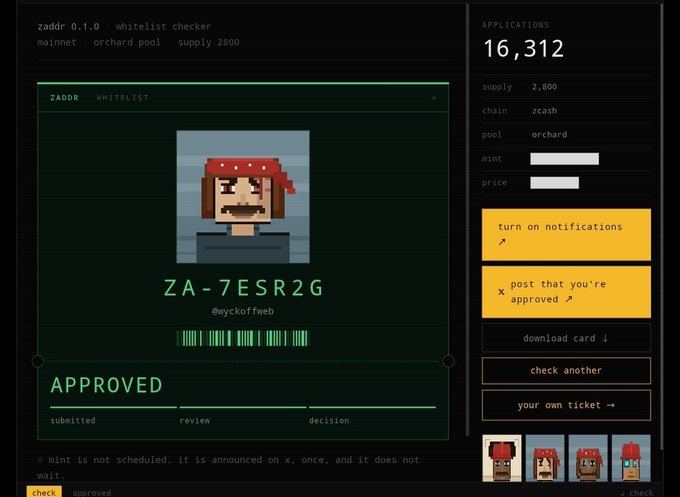Click the ticket code ZA-7ESR2G

point(243,288)
